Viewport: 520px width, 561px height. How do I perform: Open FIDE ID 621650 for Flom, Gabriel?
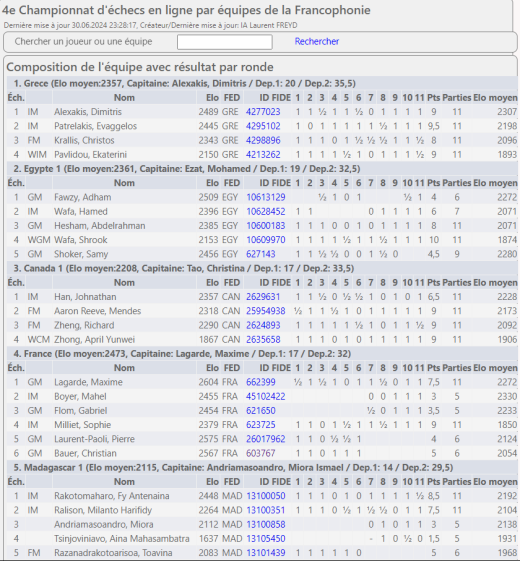[x=261, y=411]
